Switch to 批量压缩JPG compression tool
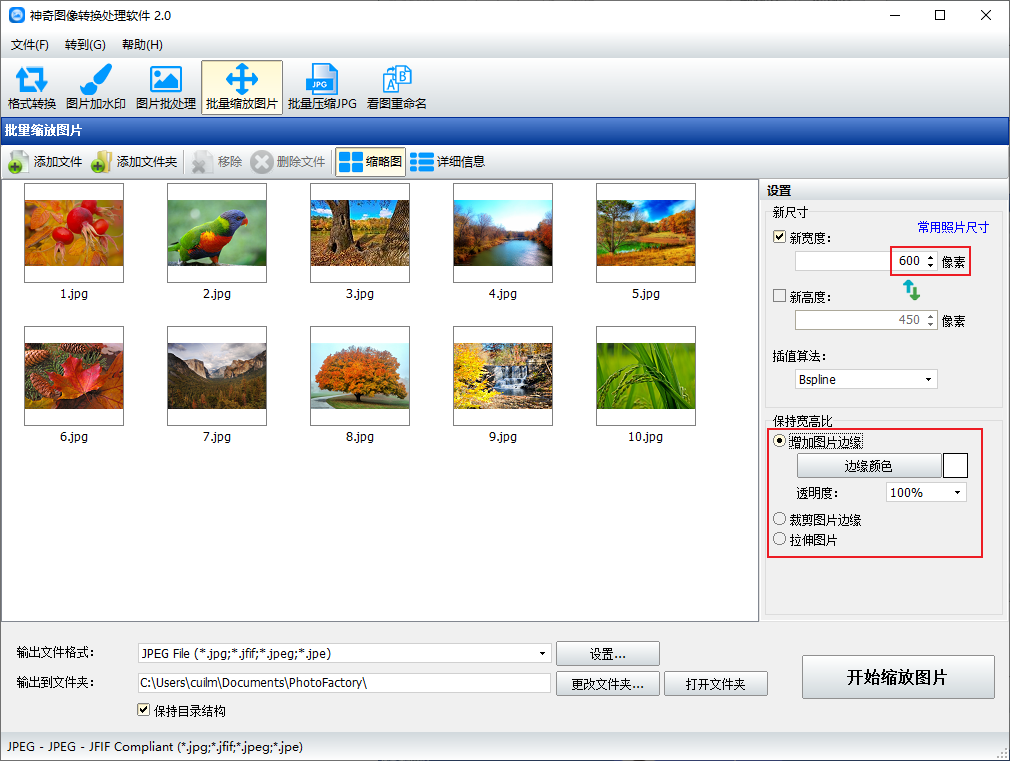 [322, 88]
